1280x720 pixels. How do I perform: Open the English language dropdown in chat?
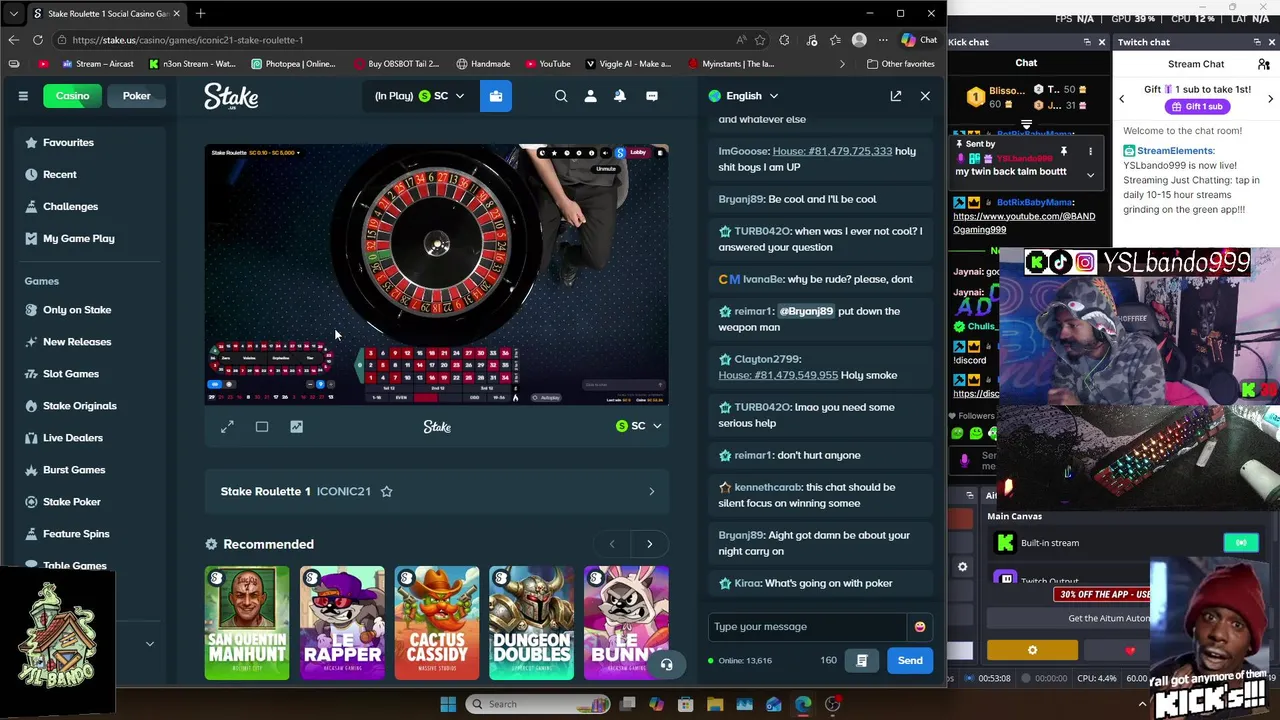pos(744,96)
